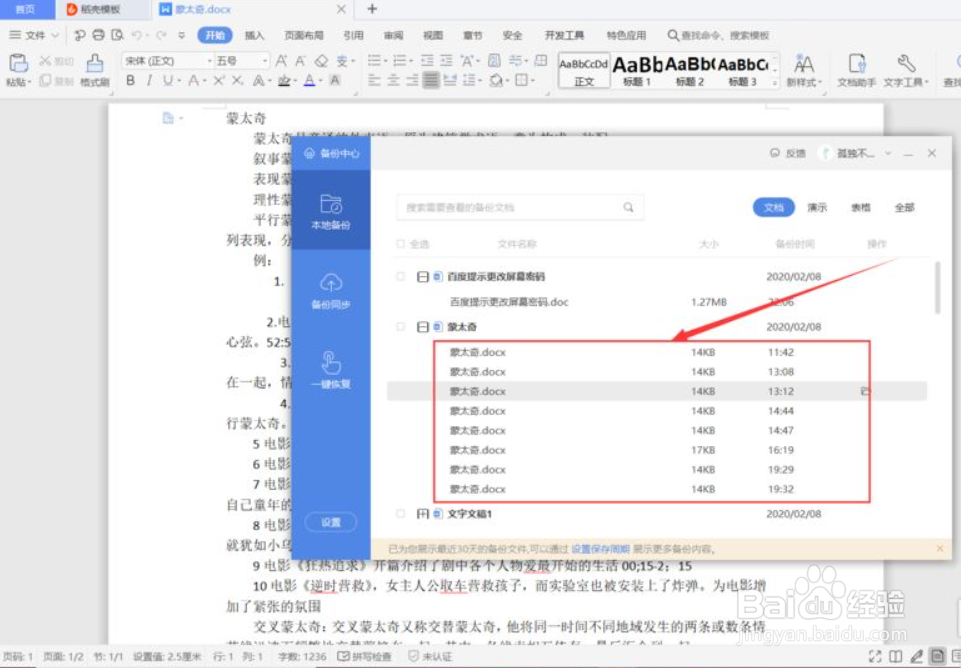Click the backup list vertical scrollbar
The image size is (961, 668).
936,287
